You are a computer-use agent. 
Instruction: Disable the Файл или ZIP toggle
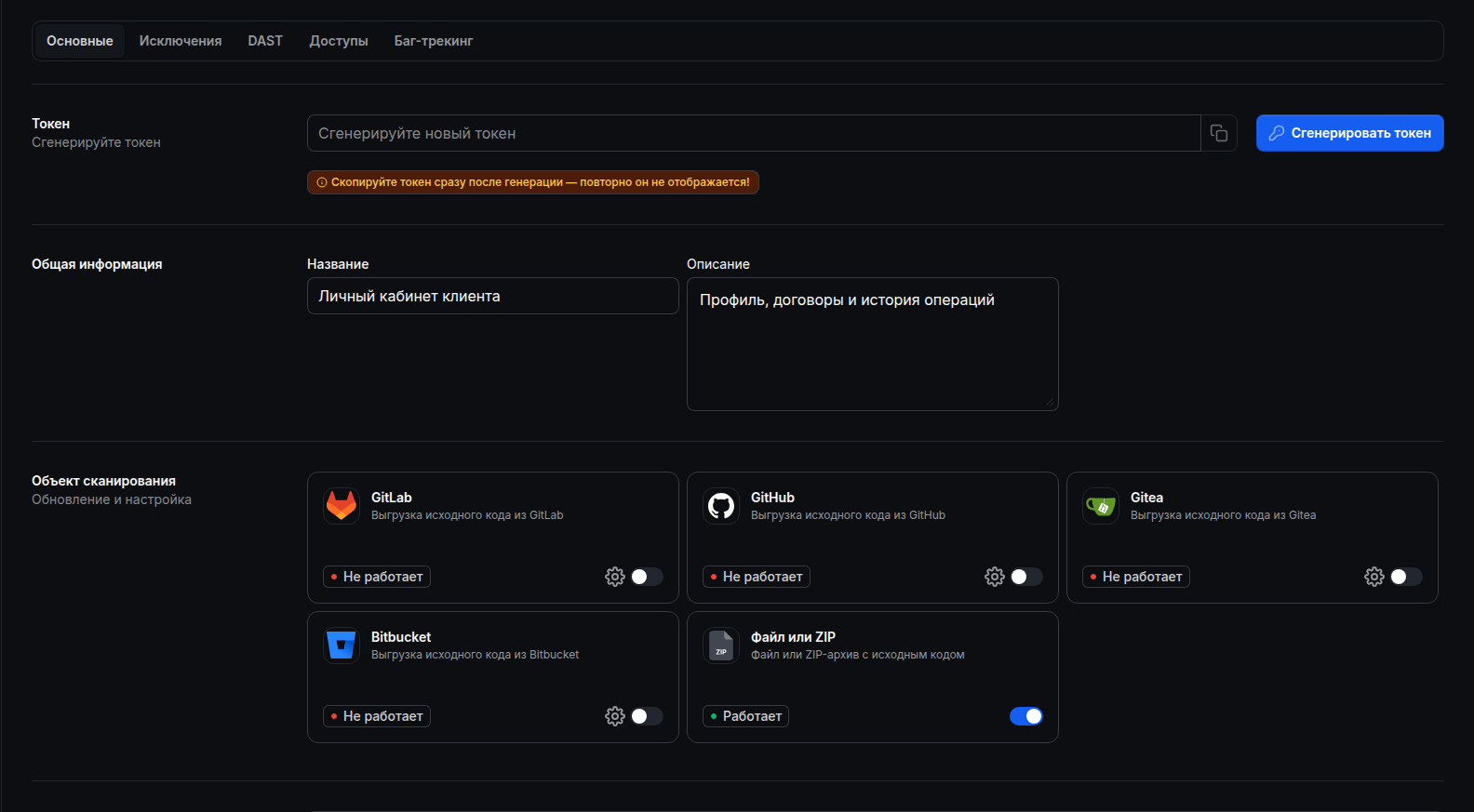click(1026, 716)
